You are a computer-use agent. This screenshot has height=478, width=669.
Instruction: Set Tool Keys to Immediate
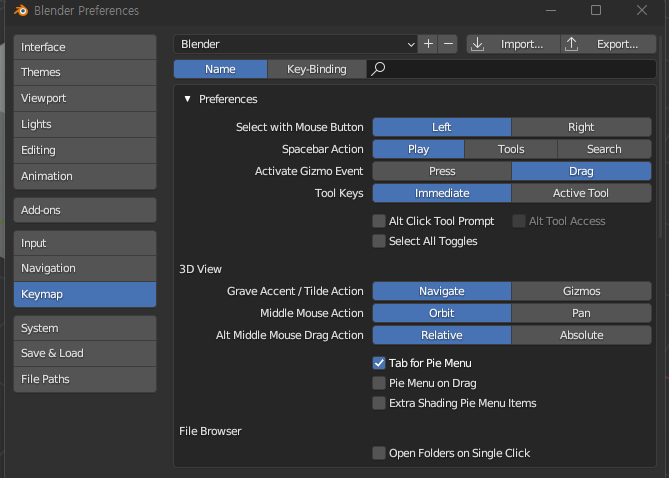[x=442, y=193]
